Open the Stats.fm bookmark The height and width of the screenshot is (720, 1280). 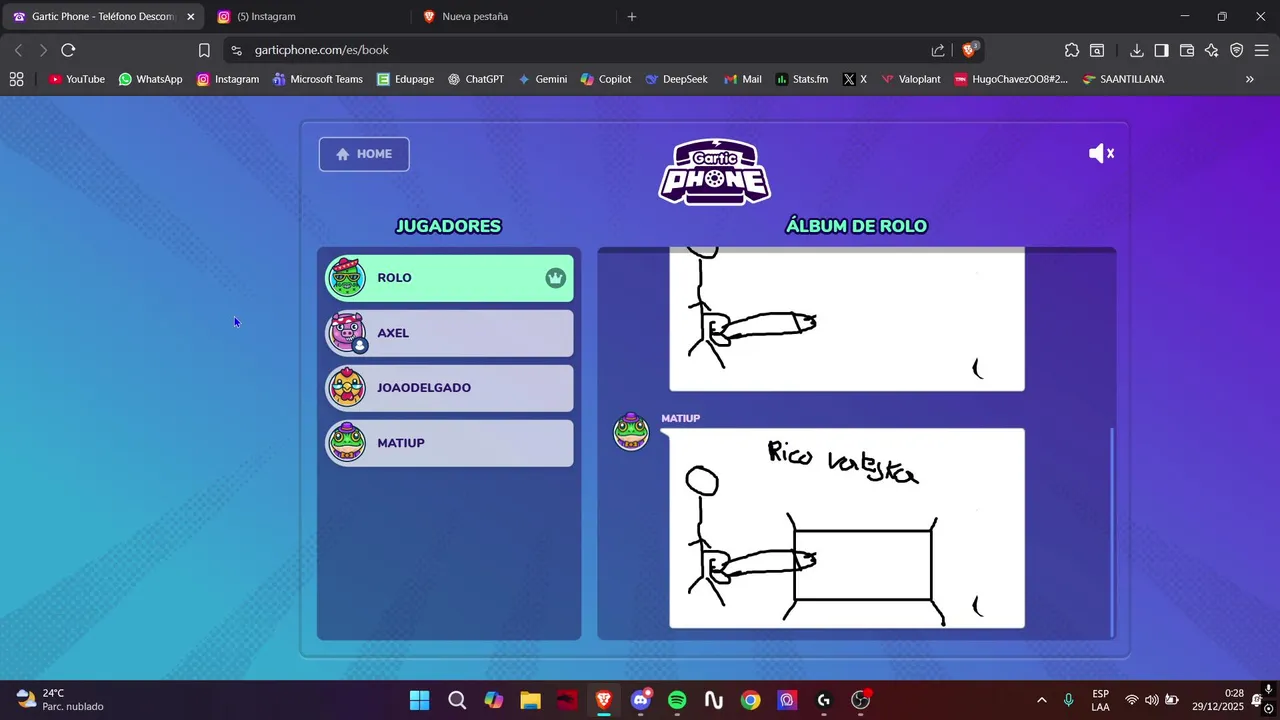(x=801, y=79)
